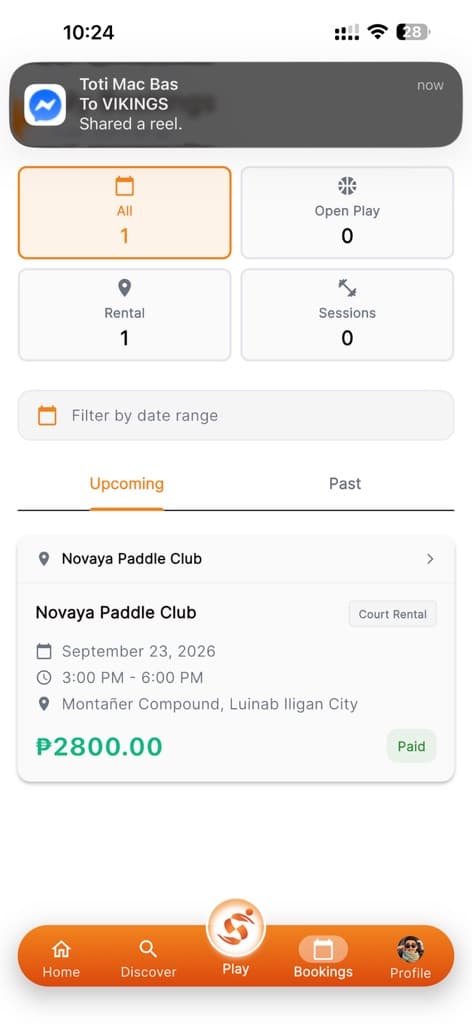Viewport: 472px width, 1024px height.
Task: Open the Filter by date range field
Action: point(236,415)
